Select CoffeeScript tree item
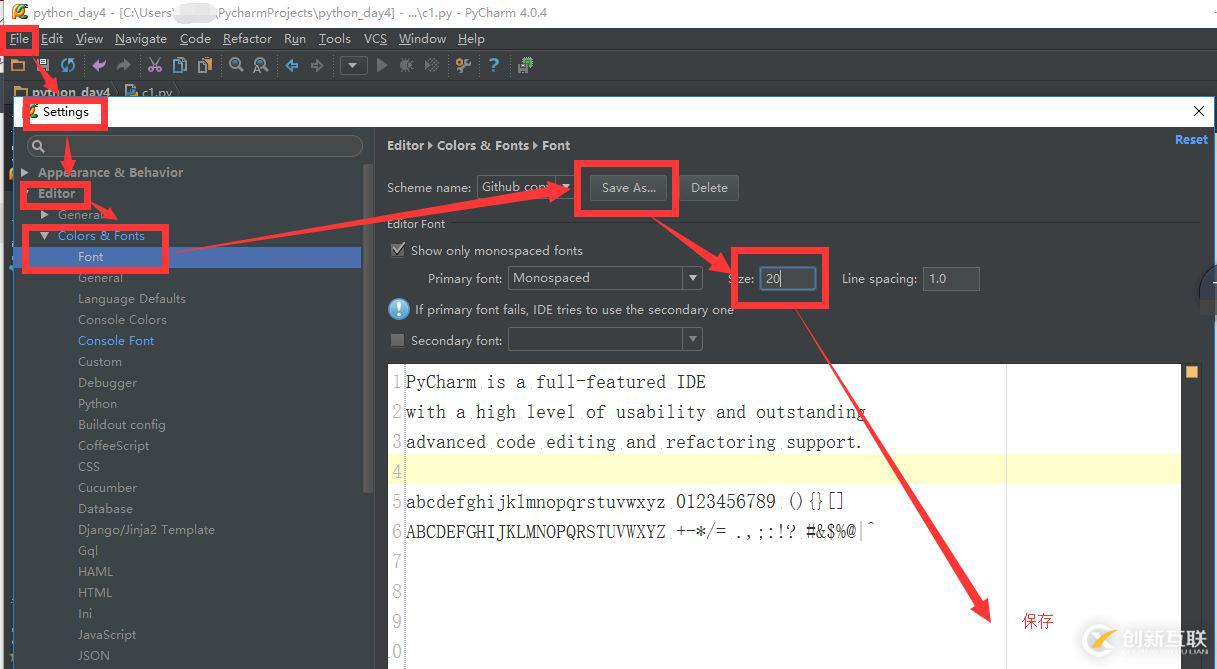The height and width of the screenshot is (669, 1217). coord(114,445)
